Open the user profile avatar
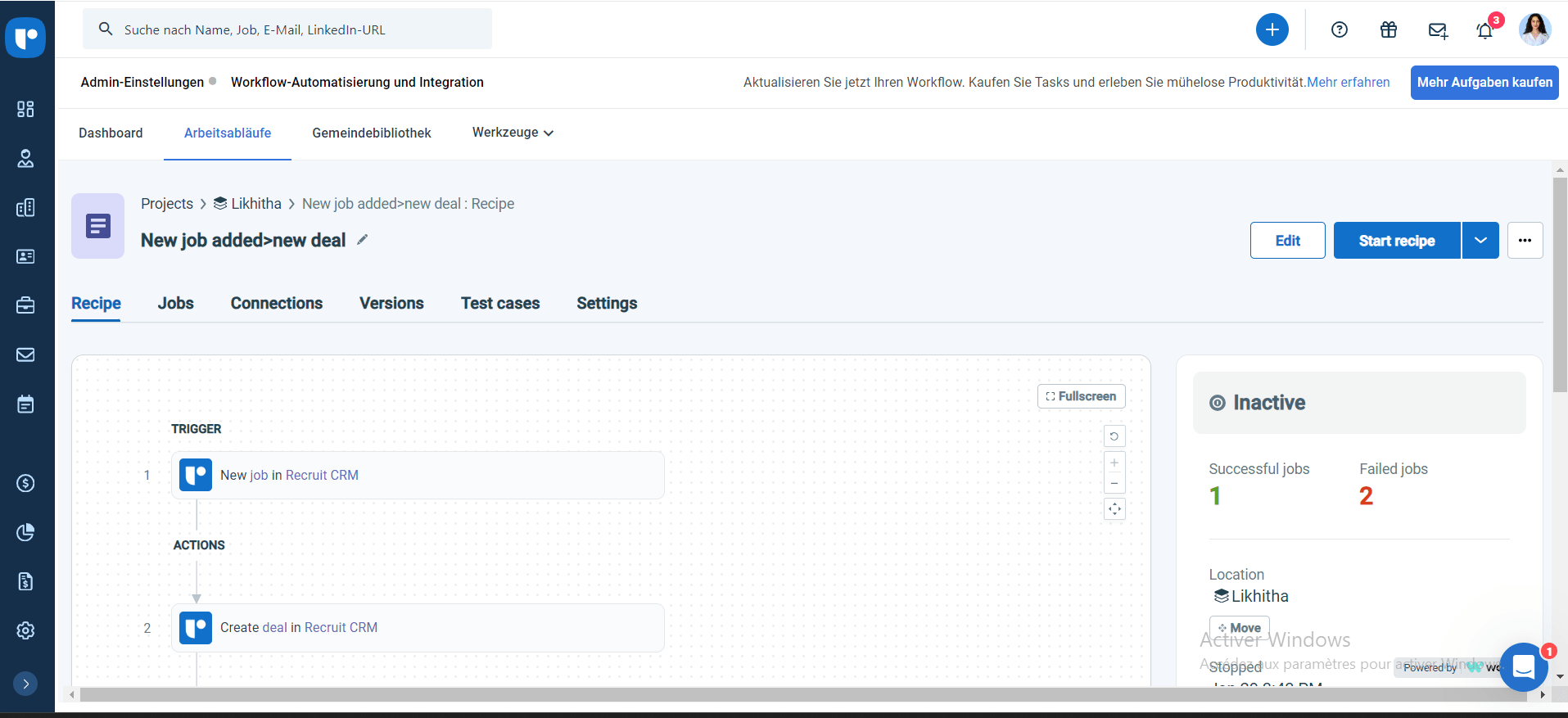 1534,29
